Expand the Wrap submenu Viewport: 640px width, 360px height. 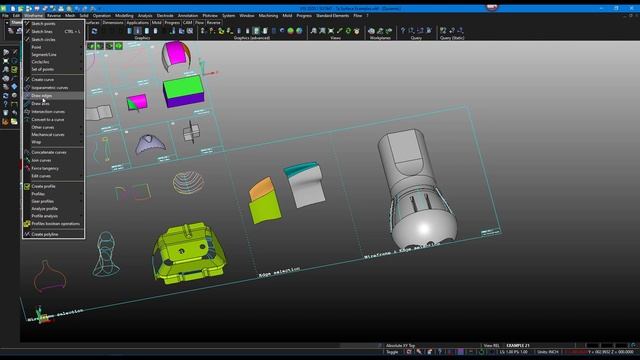coord(53,142)
